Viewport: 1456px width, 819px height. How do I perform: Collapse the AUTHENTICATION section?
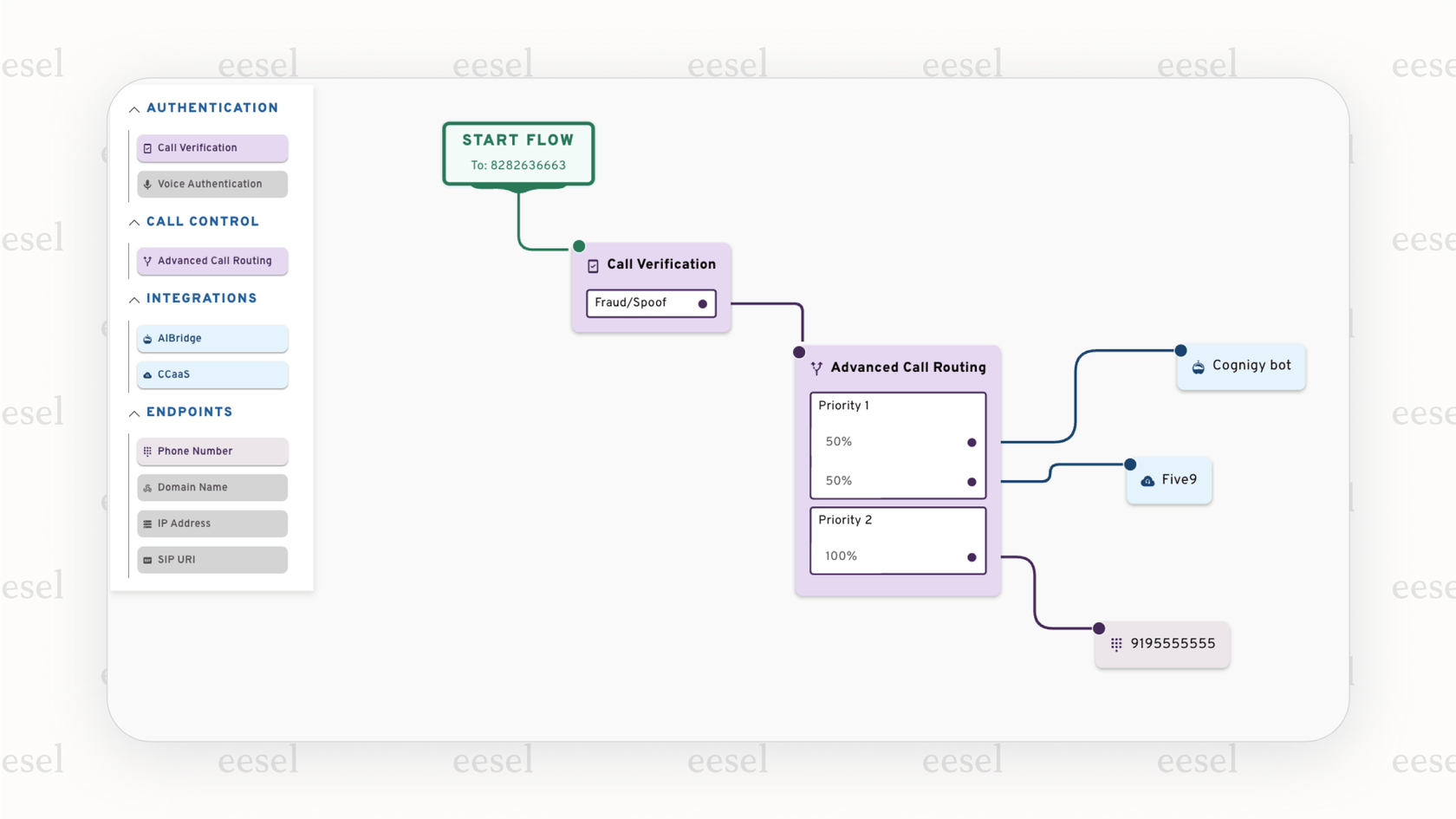coord(134,108)
